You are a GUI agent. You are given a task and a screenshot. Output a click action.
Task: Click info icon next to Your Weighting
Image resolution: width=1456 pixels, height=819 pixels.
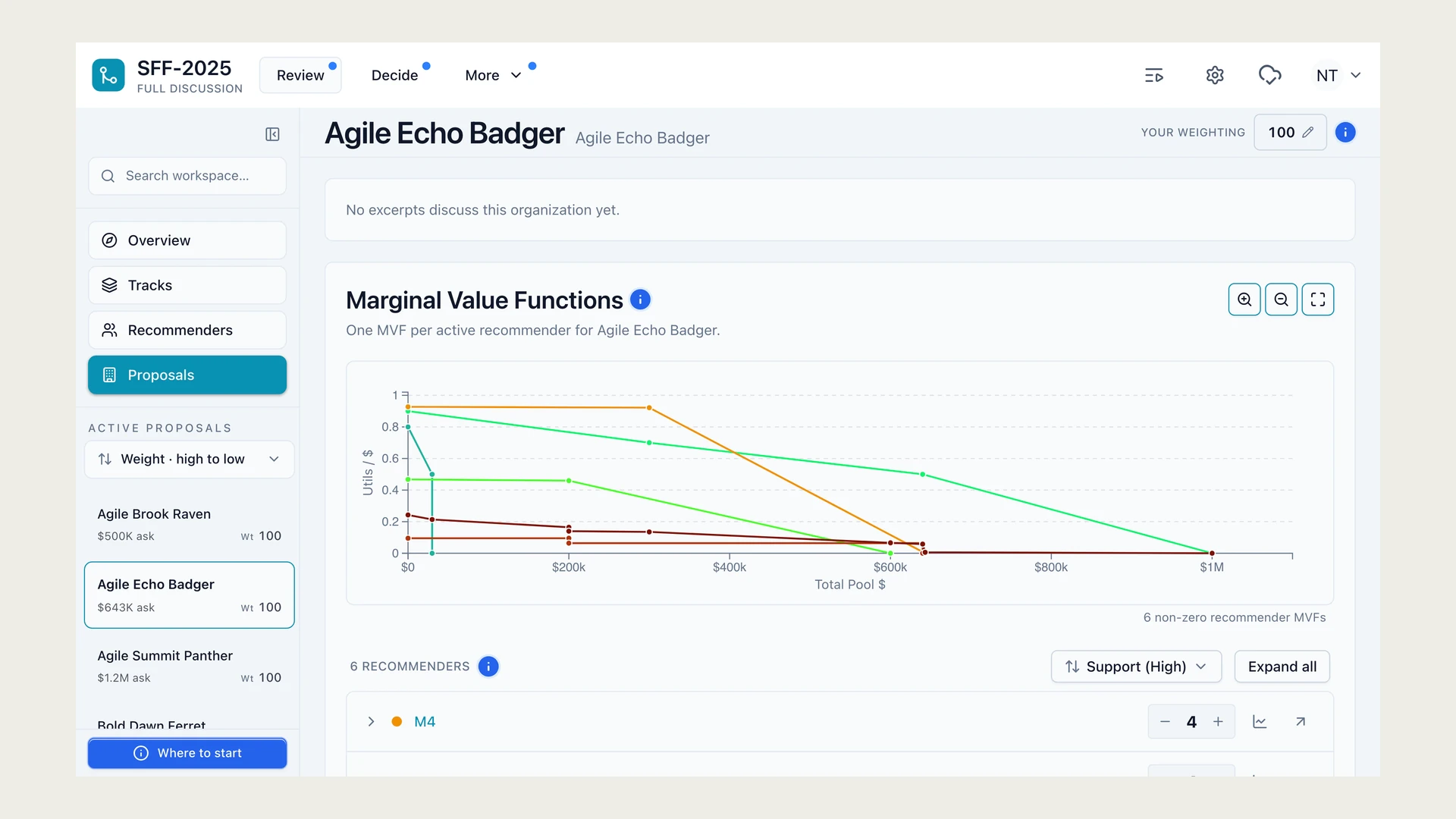pos(1345,133)
